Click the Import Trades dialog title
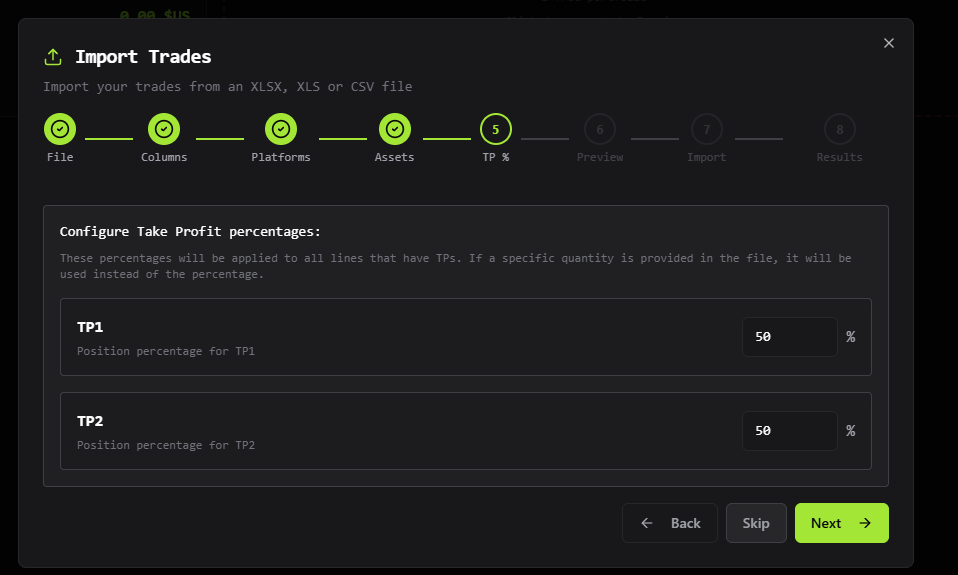This screenshot has width=958, height=575. tap(143, 57)
